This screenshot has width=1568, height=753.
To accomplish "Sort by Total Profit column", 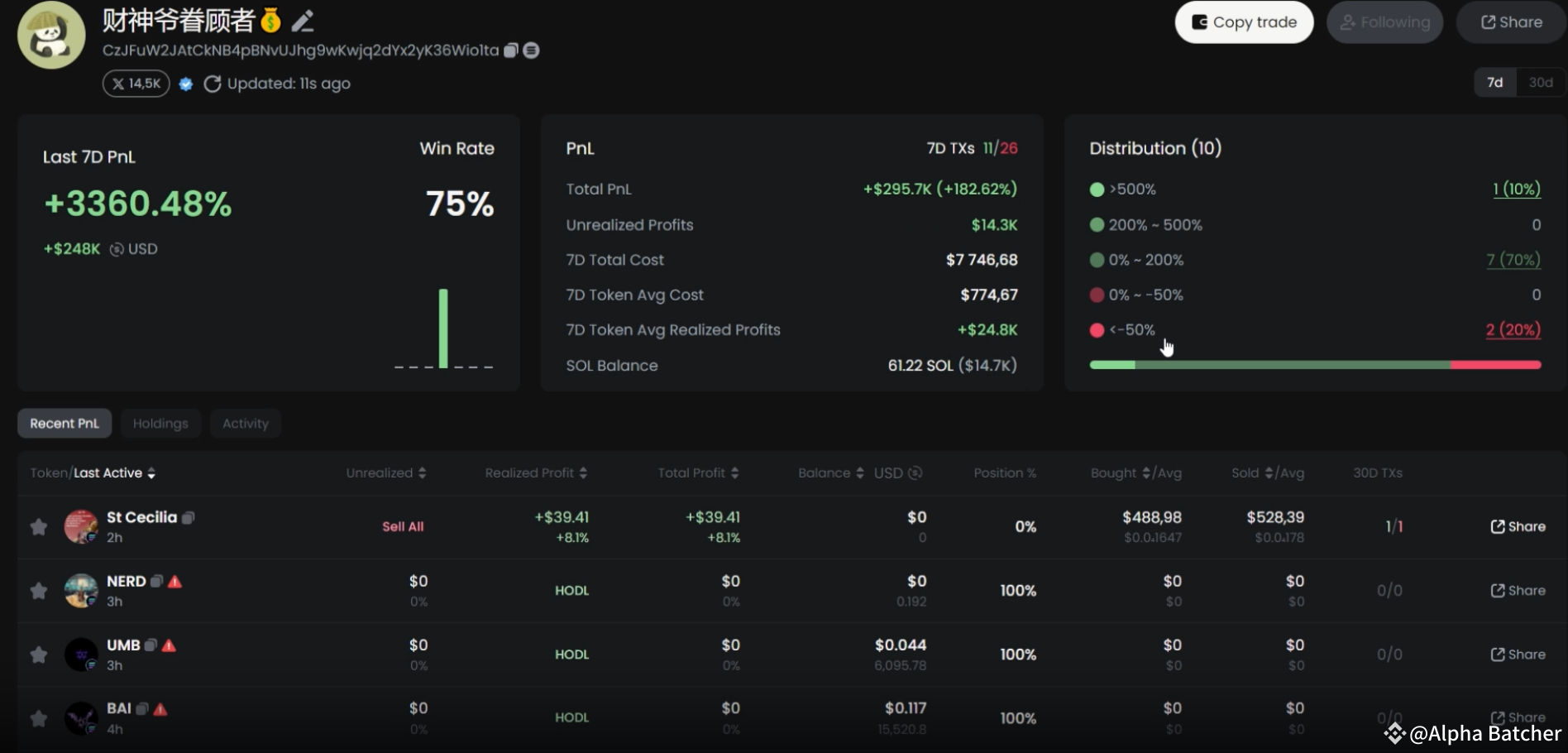I will [734, 473].
